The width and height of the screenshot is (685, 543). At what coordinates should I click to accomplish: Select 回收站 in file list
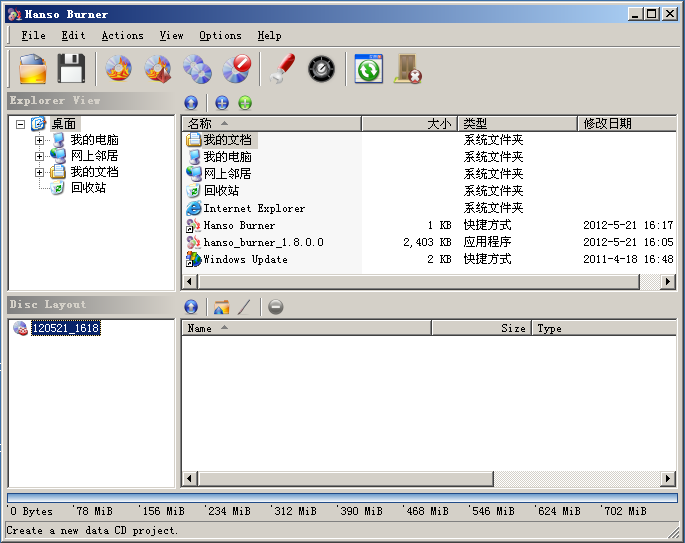click(x=214, y=191)
